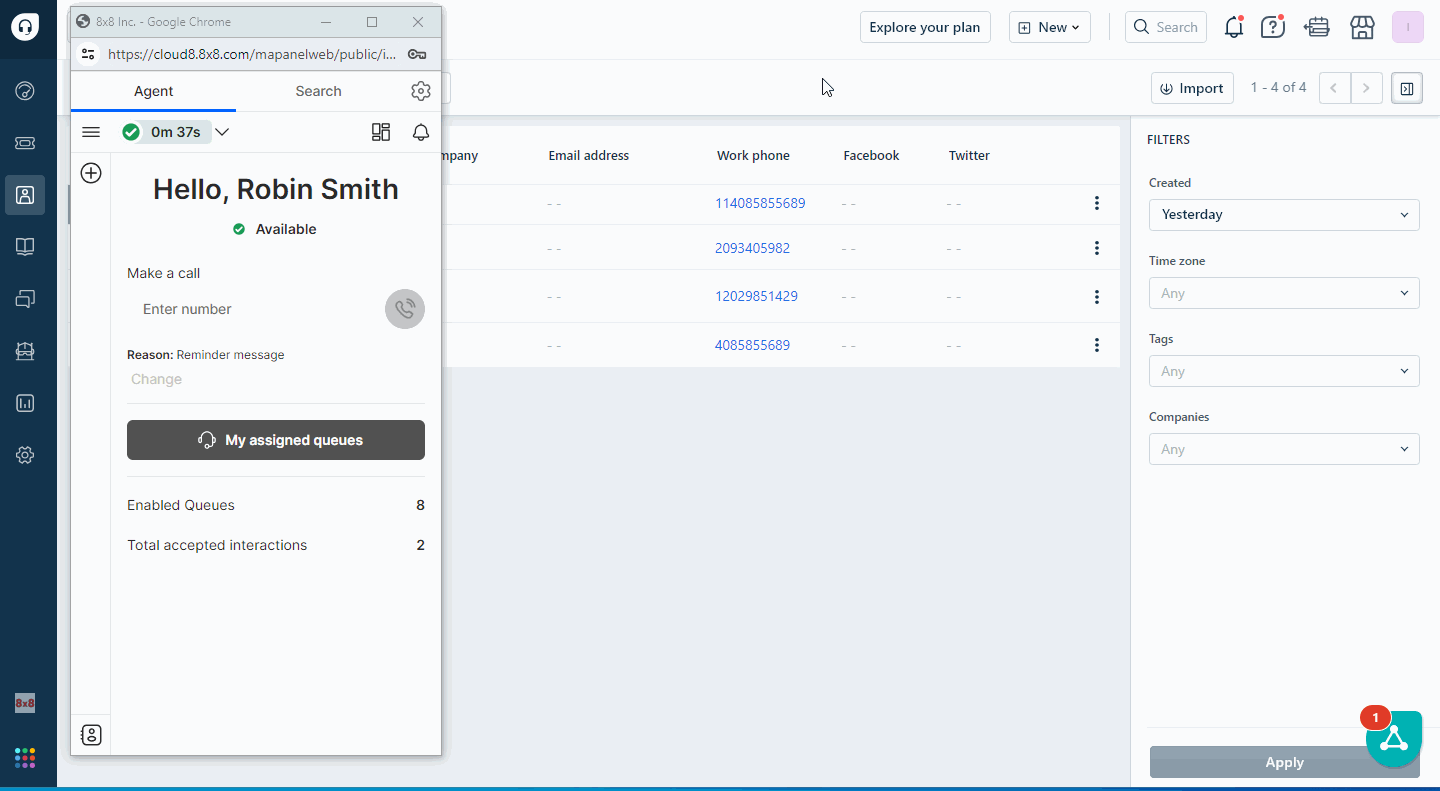
Task: Open the dashboard gauge icon in sidebar
Action: point(25,91)
